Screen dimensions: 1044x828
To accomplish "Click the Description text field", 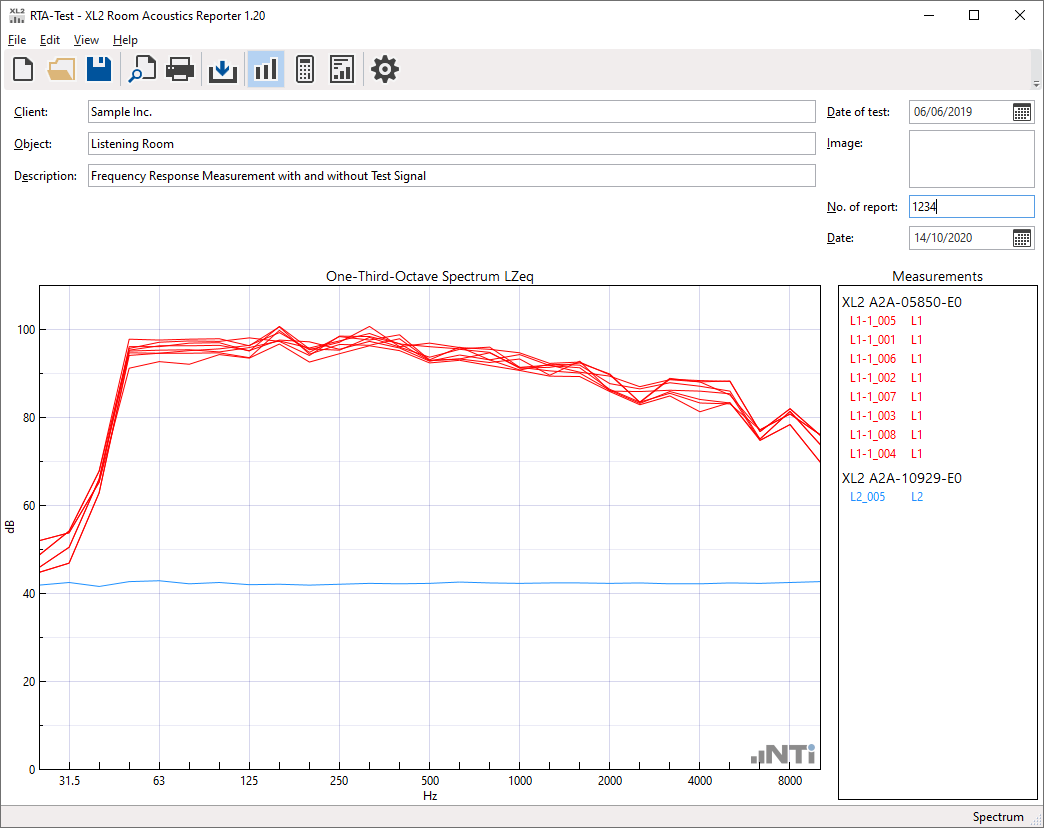I will pos(451,176).
